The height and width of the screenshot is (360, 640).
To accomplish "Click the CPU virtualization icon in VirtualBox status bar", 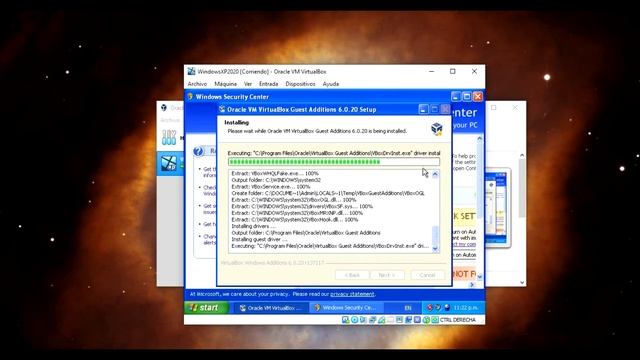I will [x=417, y=320].
